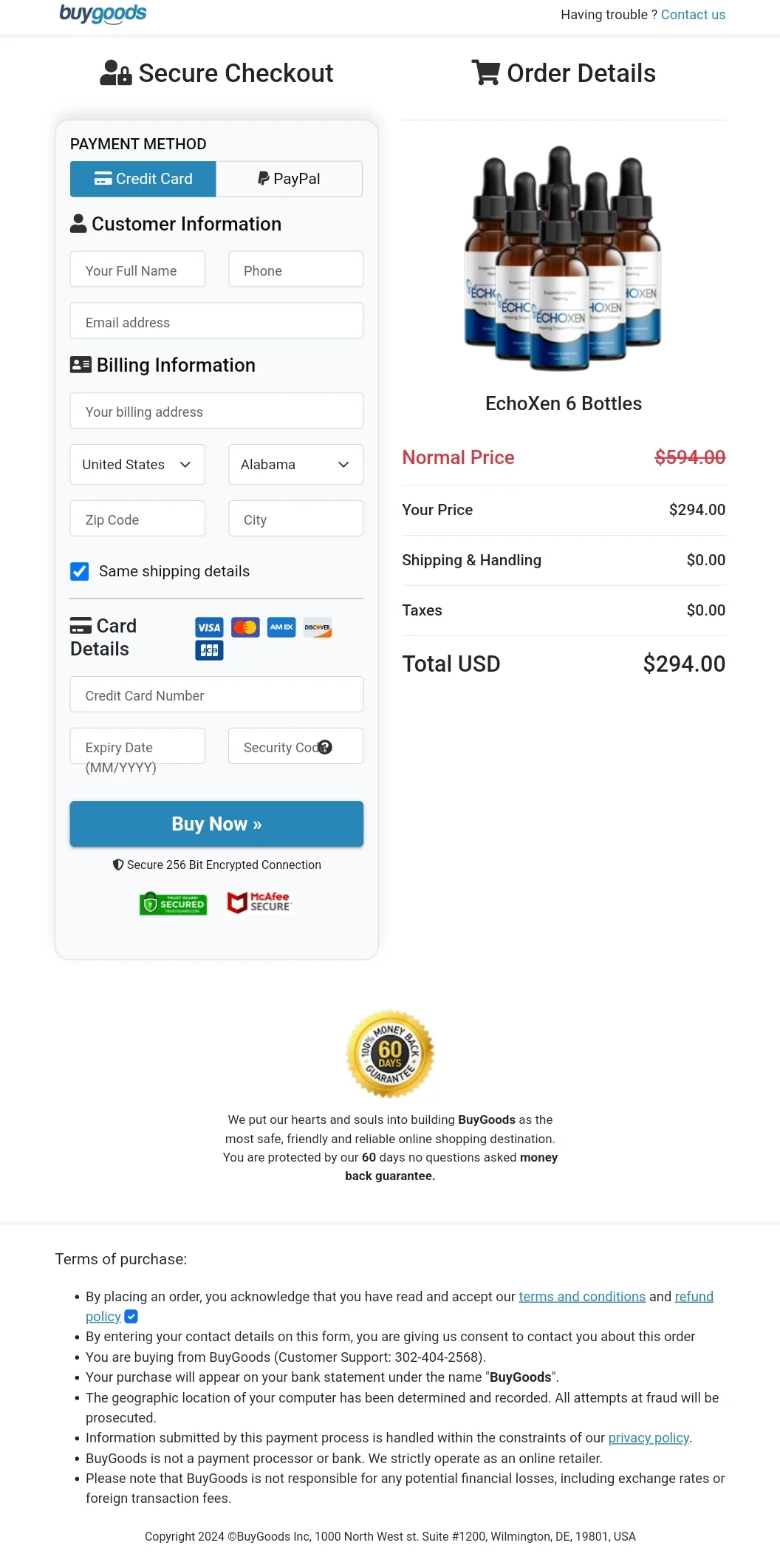Click the Discover card icon
The image size is (780, 1568).
tap(317, 627)
